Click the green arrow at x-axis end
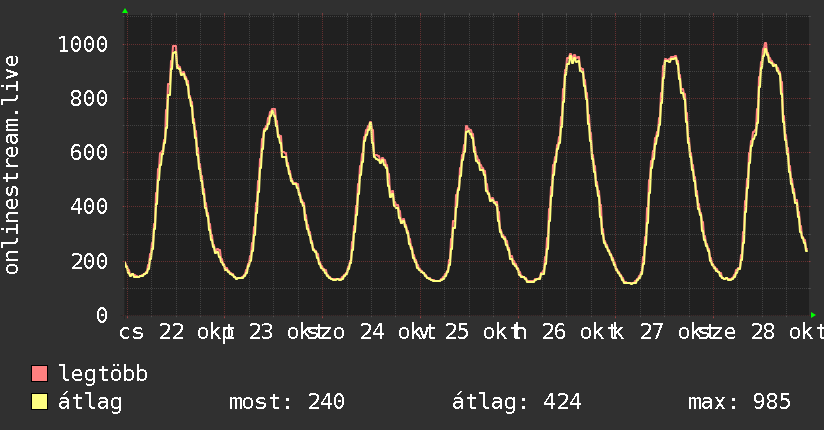Screen dimensions: 824x430 click(813, 315)
